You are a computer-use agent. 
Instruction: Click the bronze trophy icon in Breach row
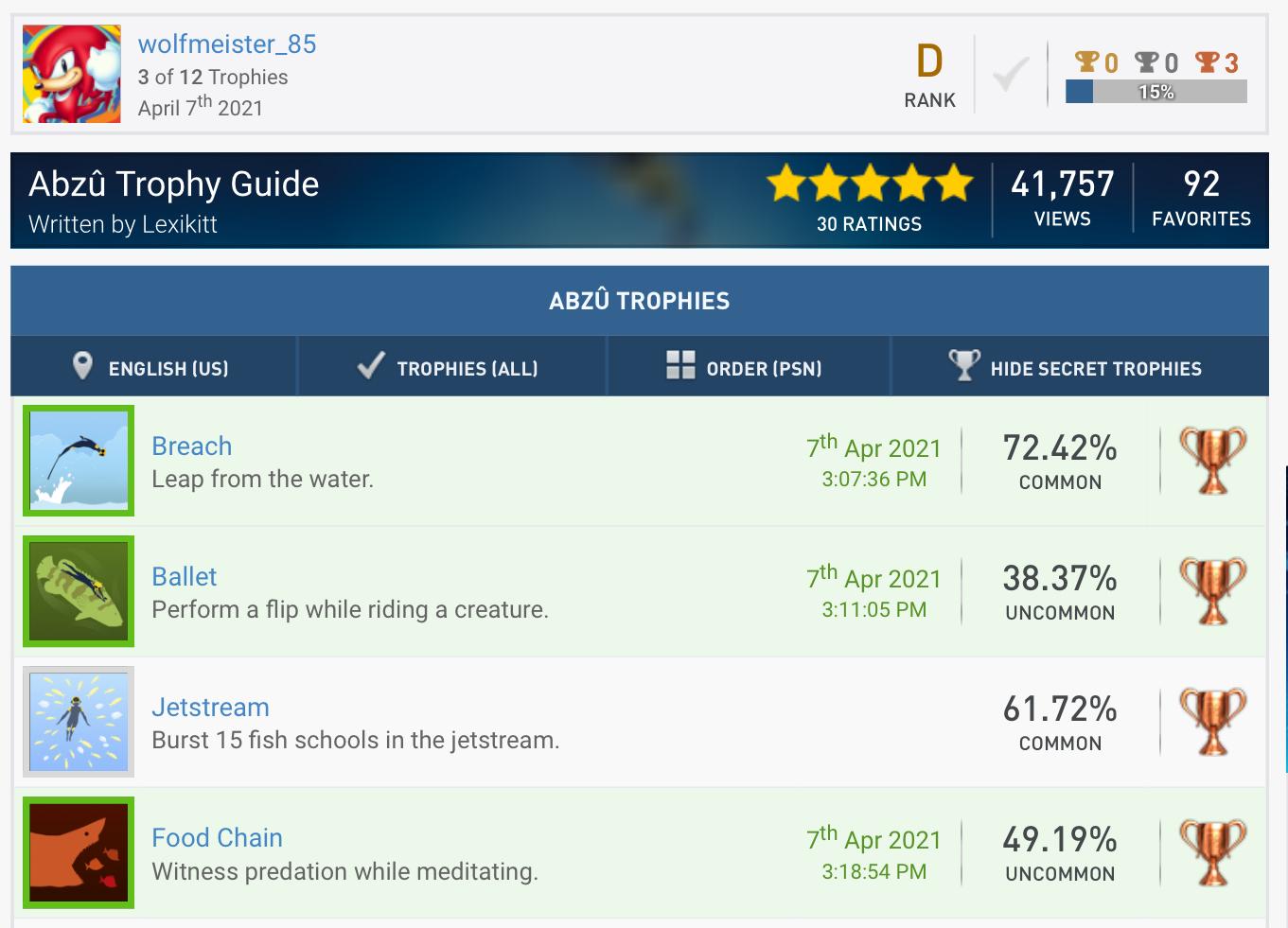[1212, 461]
